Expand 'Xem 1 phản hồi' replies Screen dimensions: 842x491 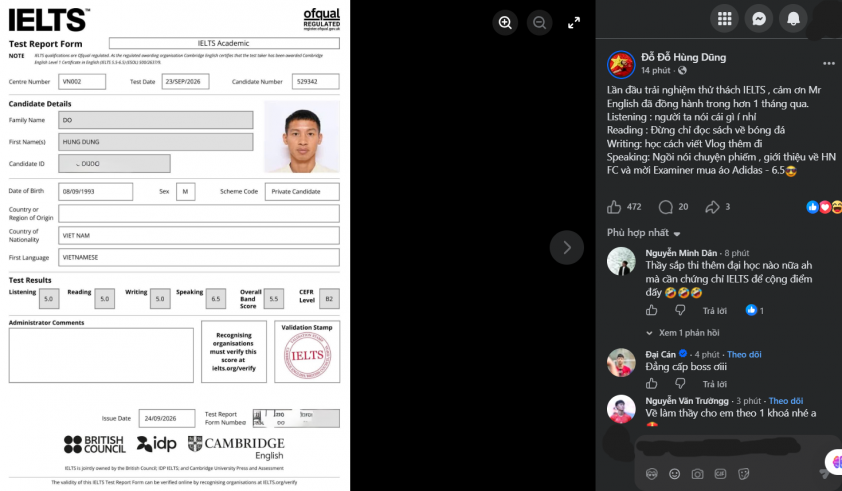tap(683, 333)
